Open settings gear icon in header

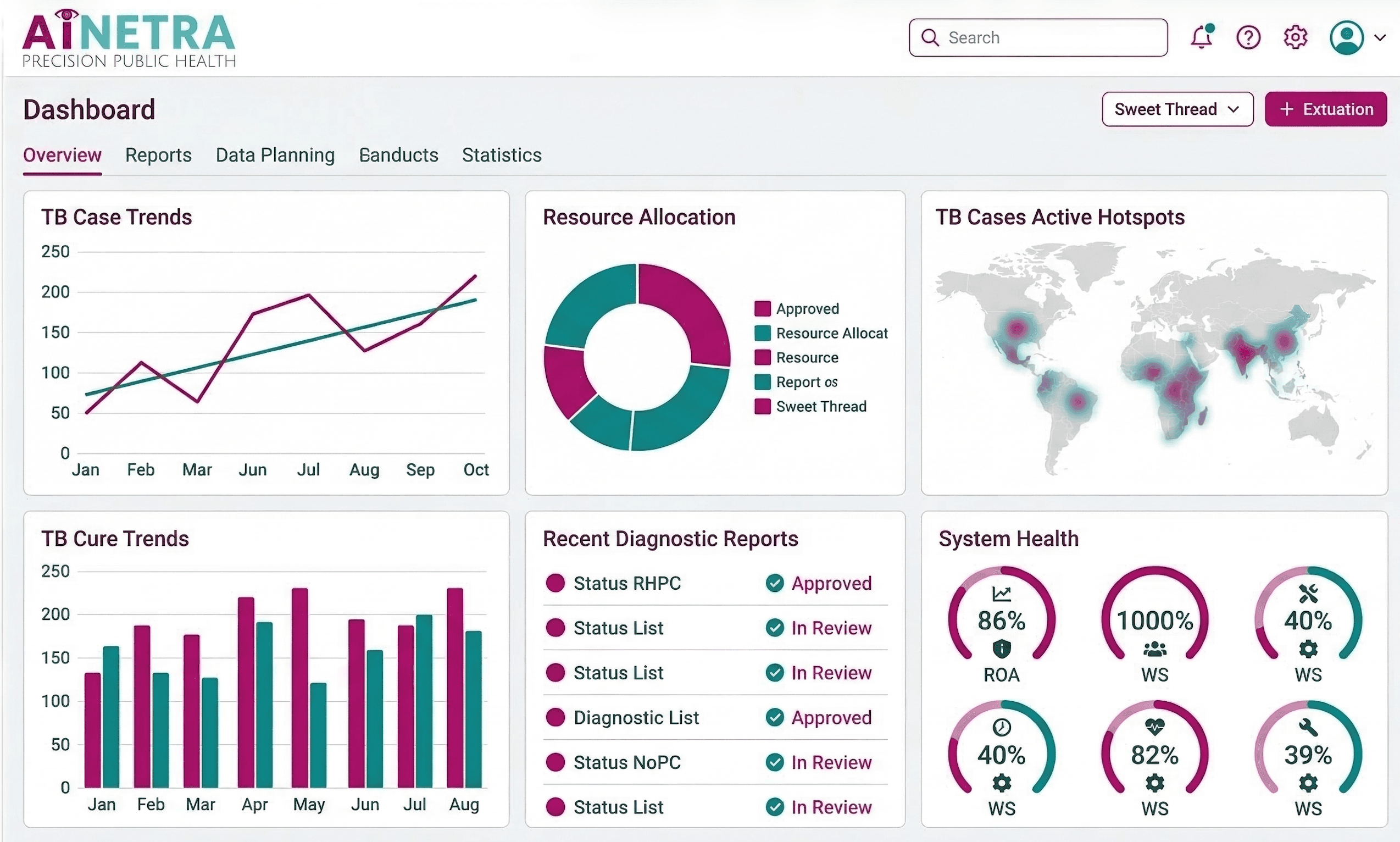coord(1295,38)
